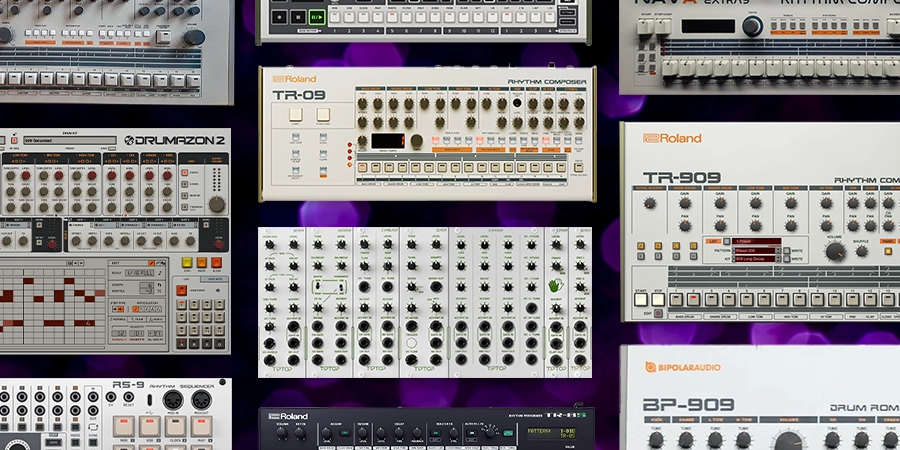This screenshot has height=450, width=900.
Task: Click the white round trigger button on Tiptop module
Action: (x=411, y=343)
